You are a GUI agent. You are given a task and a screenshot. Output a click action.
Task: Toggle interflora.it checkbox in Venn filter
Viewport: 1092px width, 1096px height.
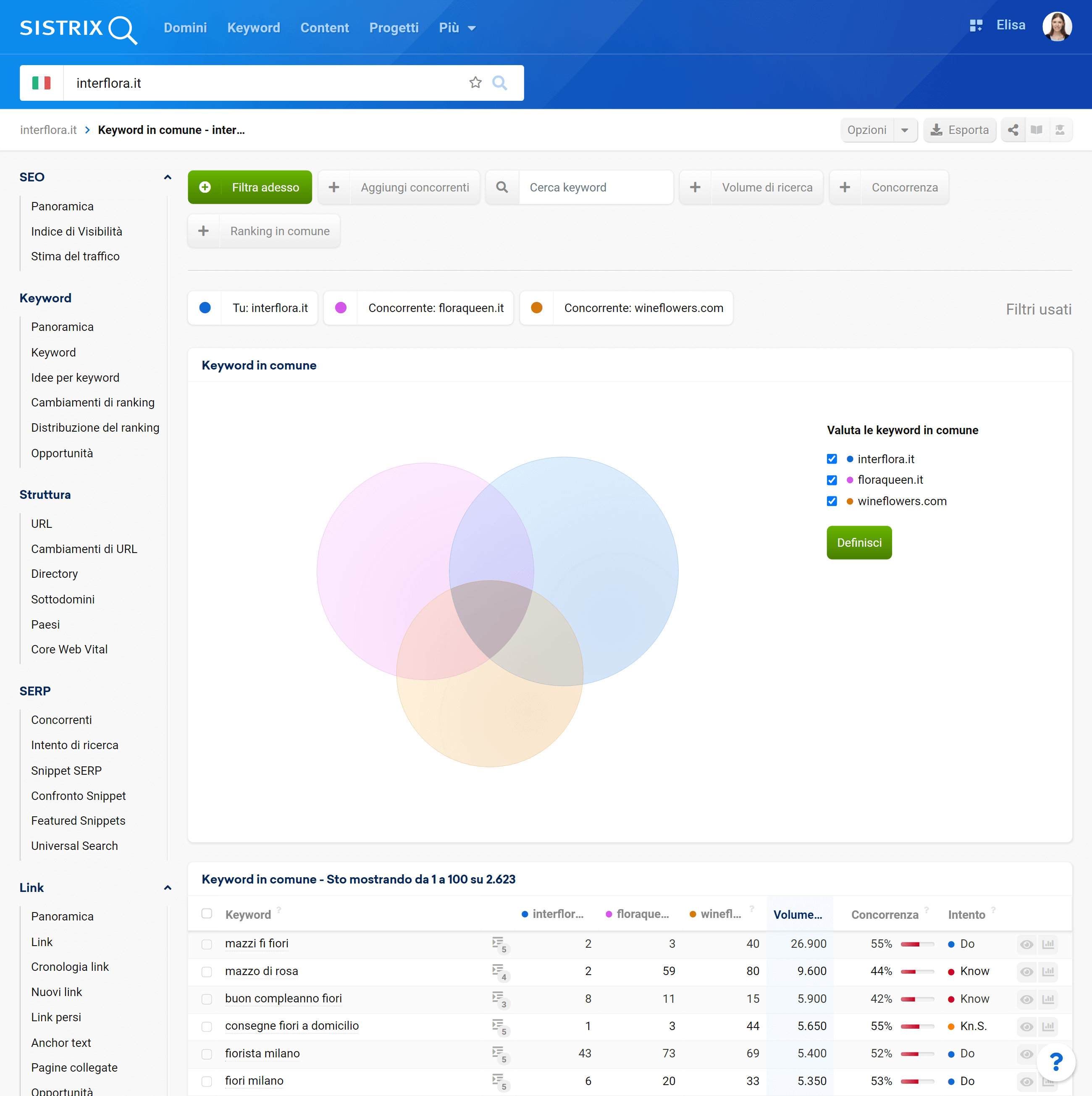point(832,458)
